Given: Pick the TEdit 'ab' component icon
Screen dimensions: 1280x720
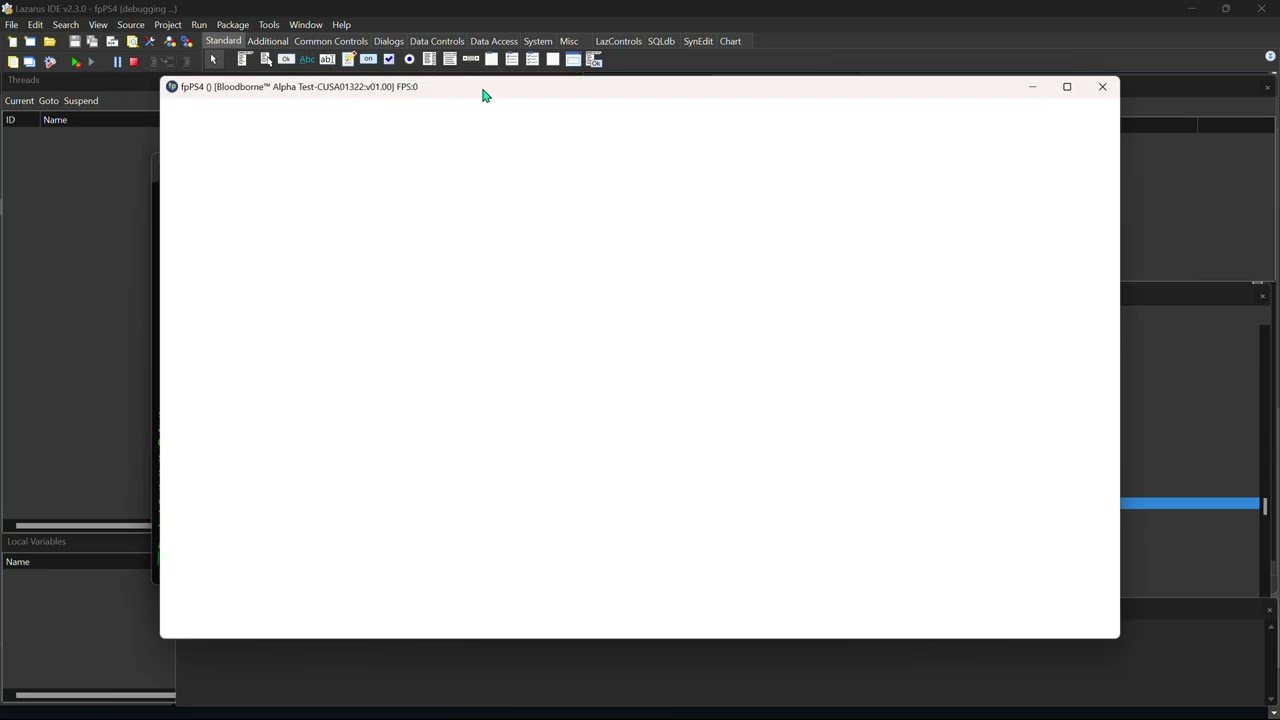Looking at the screenshot, I should 327,59.
